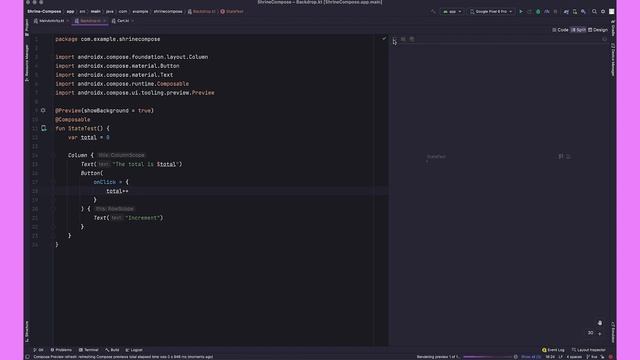This screenshot has width=640, height=360.
Task: Close the MainActivity.kt tab
Action: pyautogui.click(x=68, y=21)
